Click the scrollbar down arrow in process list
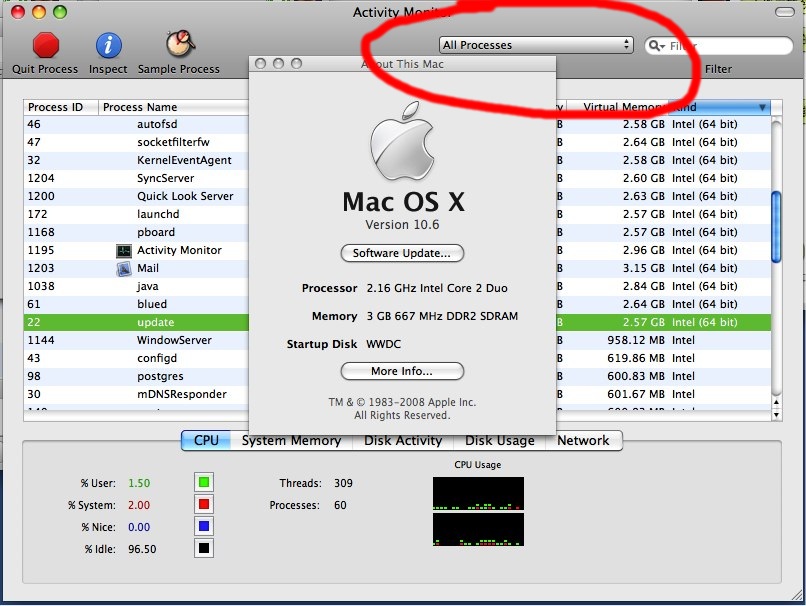Viewport: 806px width, 606px height. [776, 414]
